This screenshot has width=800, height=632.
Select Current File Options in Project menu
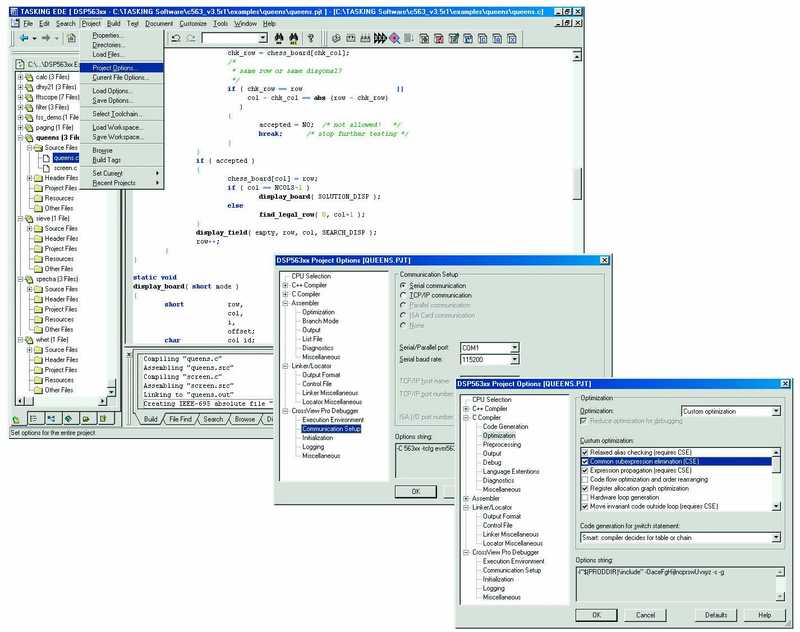120,77
